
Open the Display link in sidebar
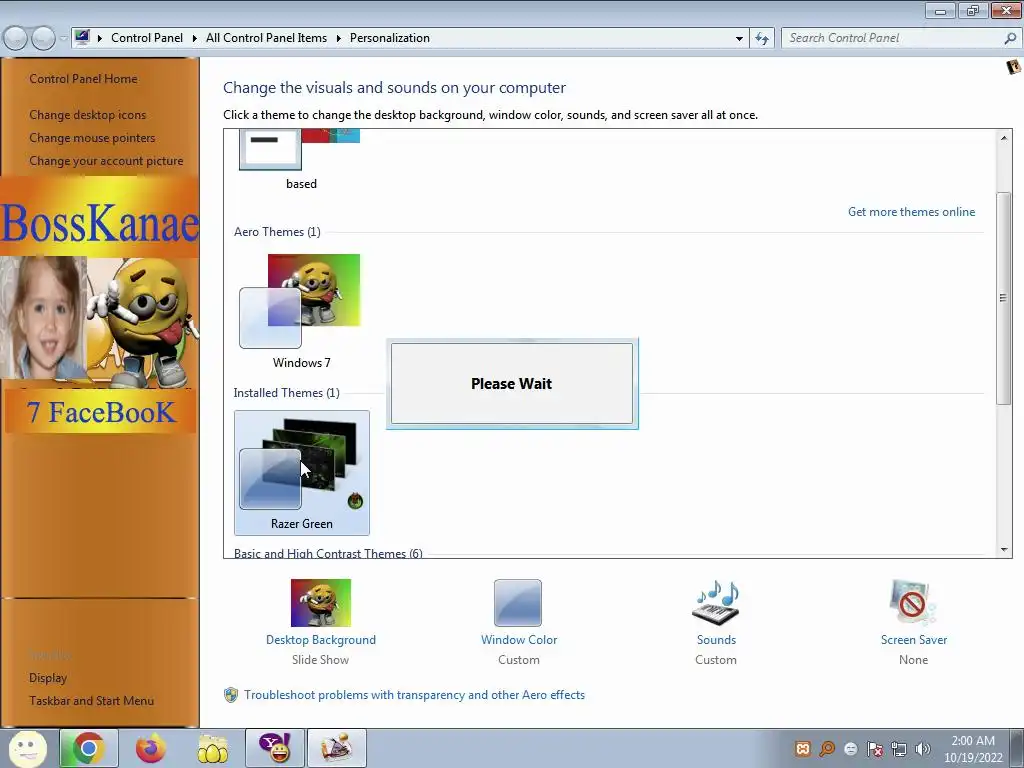pyautogui.click(x=48, y=678)
